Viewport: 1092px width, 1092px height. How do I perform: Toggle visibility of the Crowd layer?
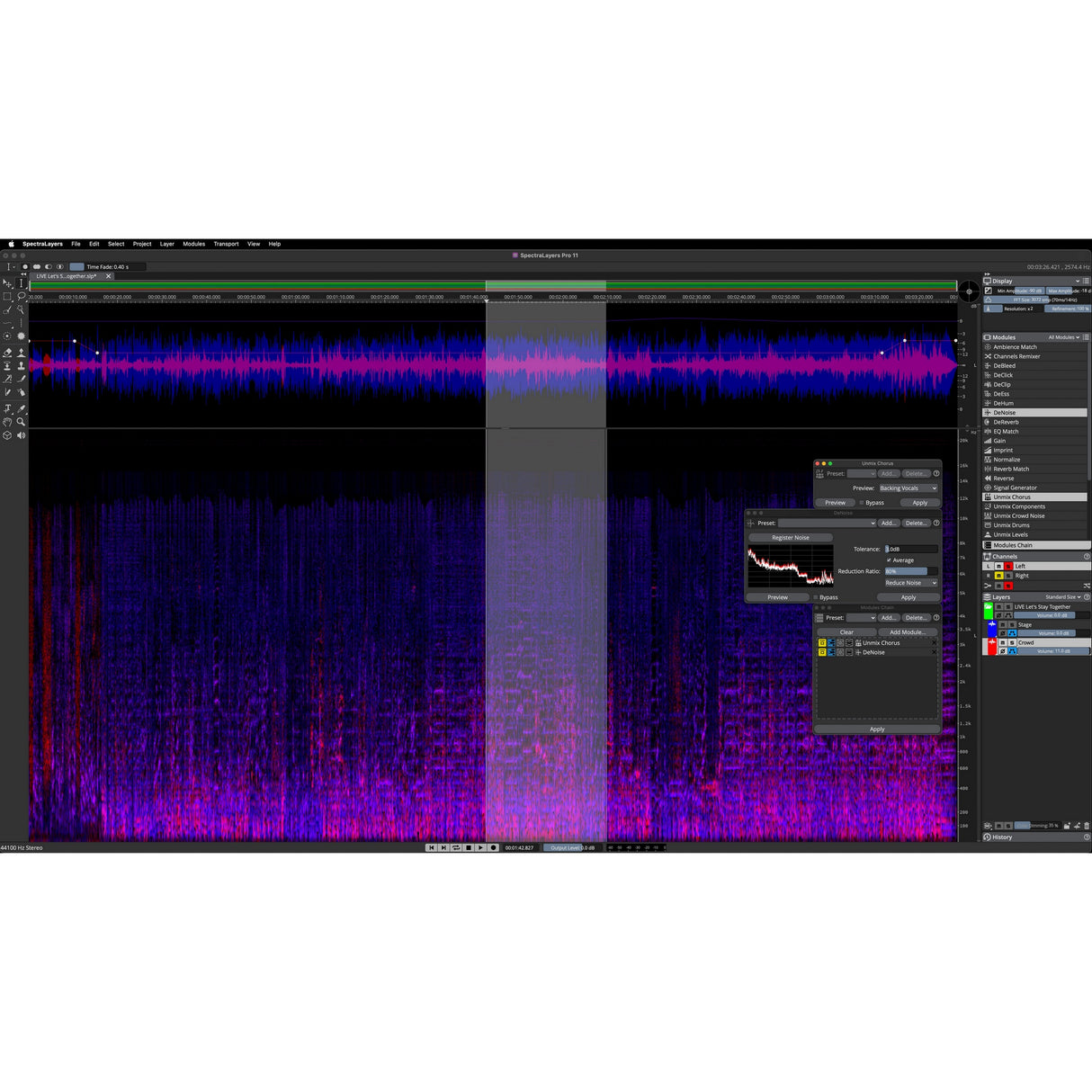tap(1002, 642)
